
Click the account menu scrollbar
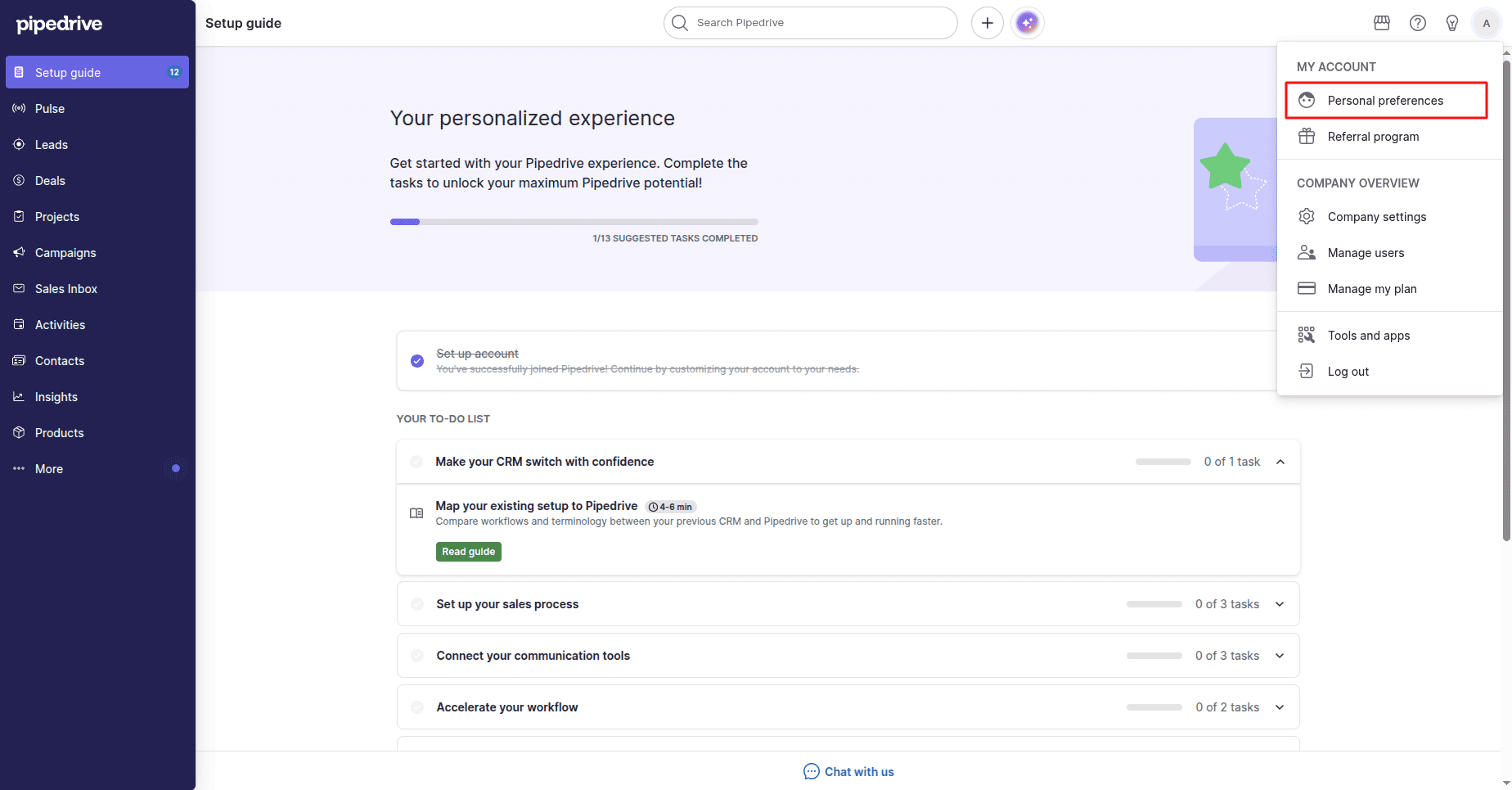point(1506,300)
